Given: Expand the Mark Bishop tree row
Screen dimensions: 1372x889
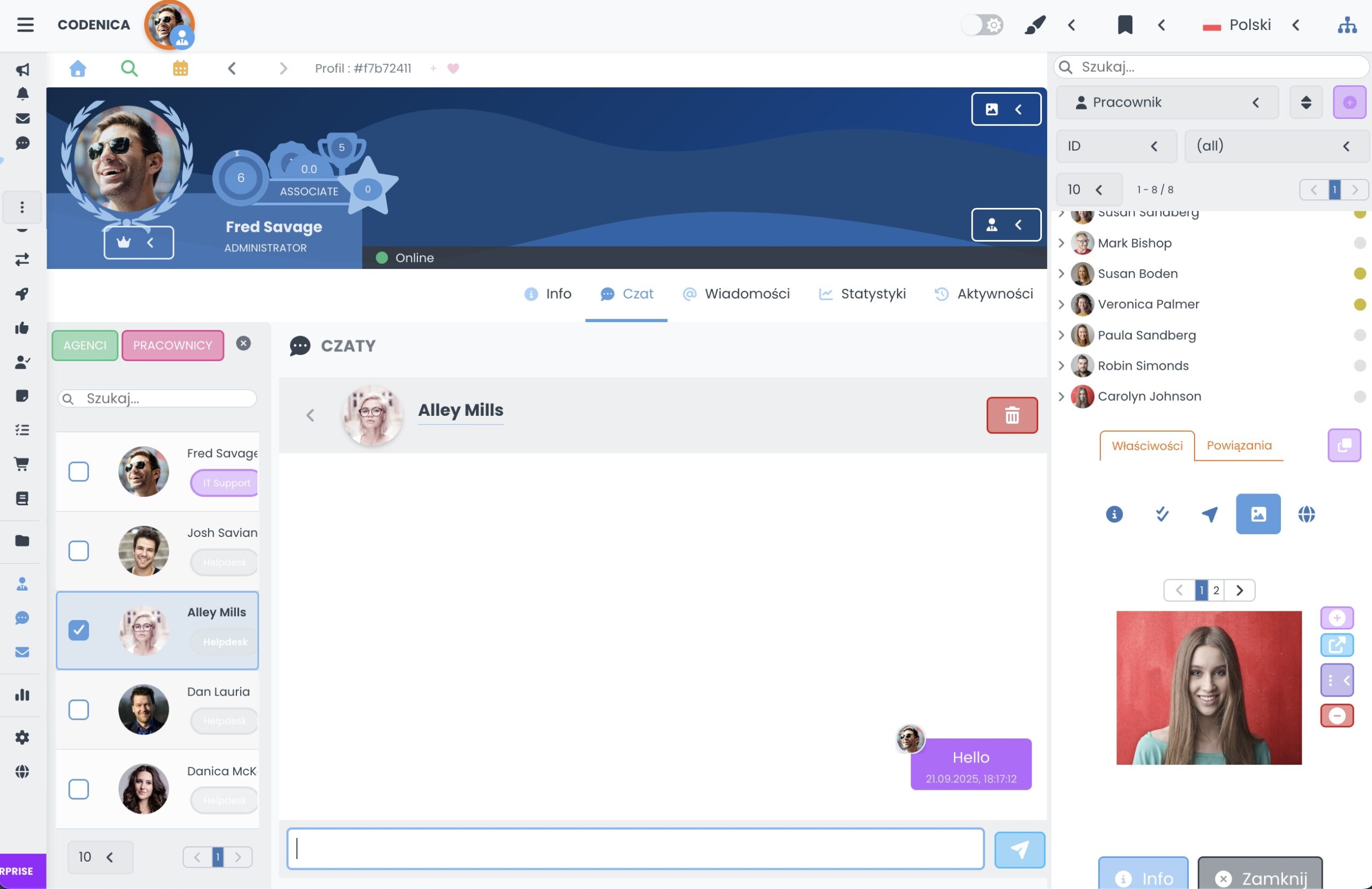Looking at the screenshot, I should tap(1061, 243).
